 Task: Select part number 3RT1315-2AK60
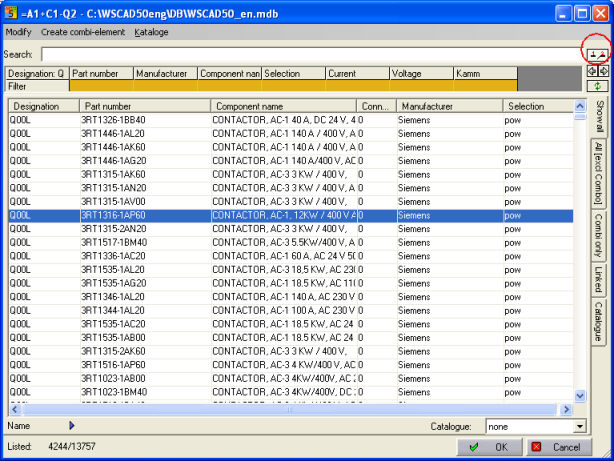coord(114,351)
